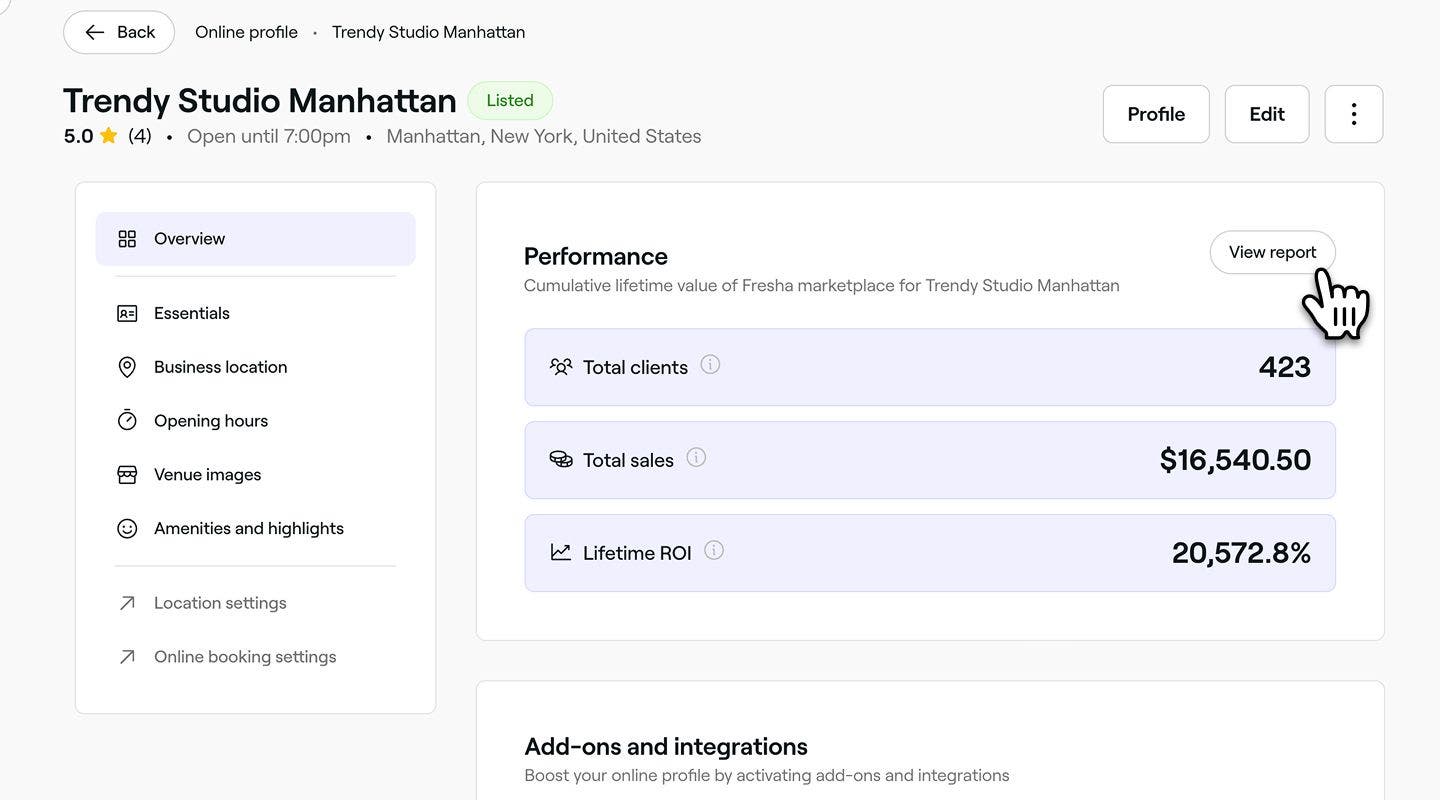Click the 5.0 rating score

point(78,136)
